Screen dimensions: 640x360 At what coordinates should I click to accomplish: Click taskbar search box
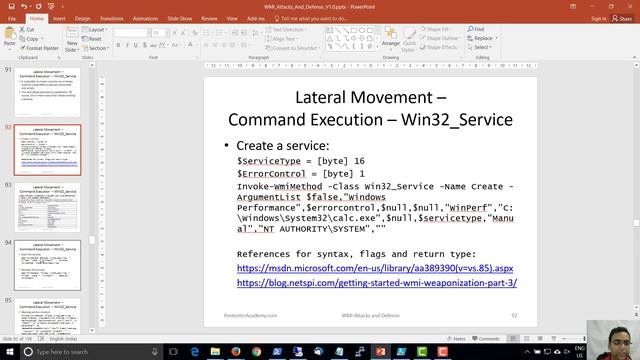click(91, 351)
